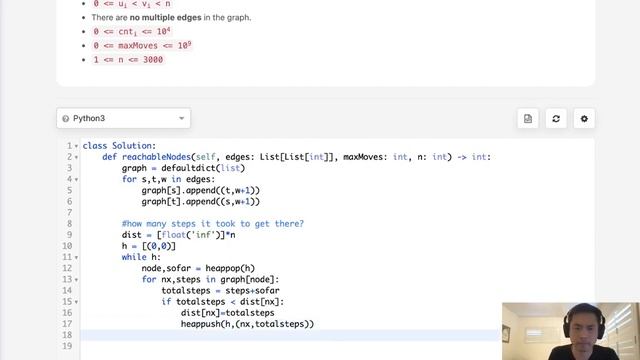The height and width of the screenshot is (360, 640).
Task: Collapse the while loop fold arrow on line 11
Action: pyautogui.click(x=76, y=258)
